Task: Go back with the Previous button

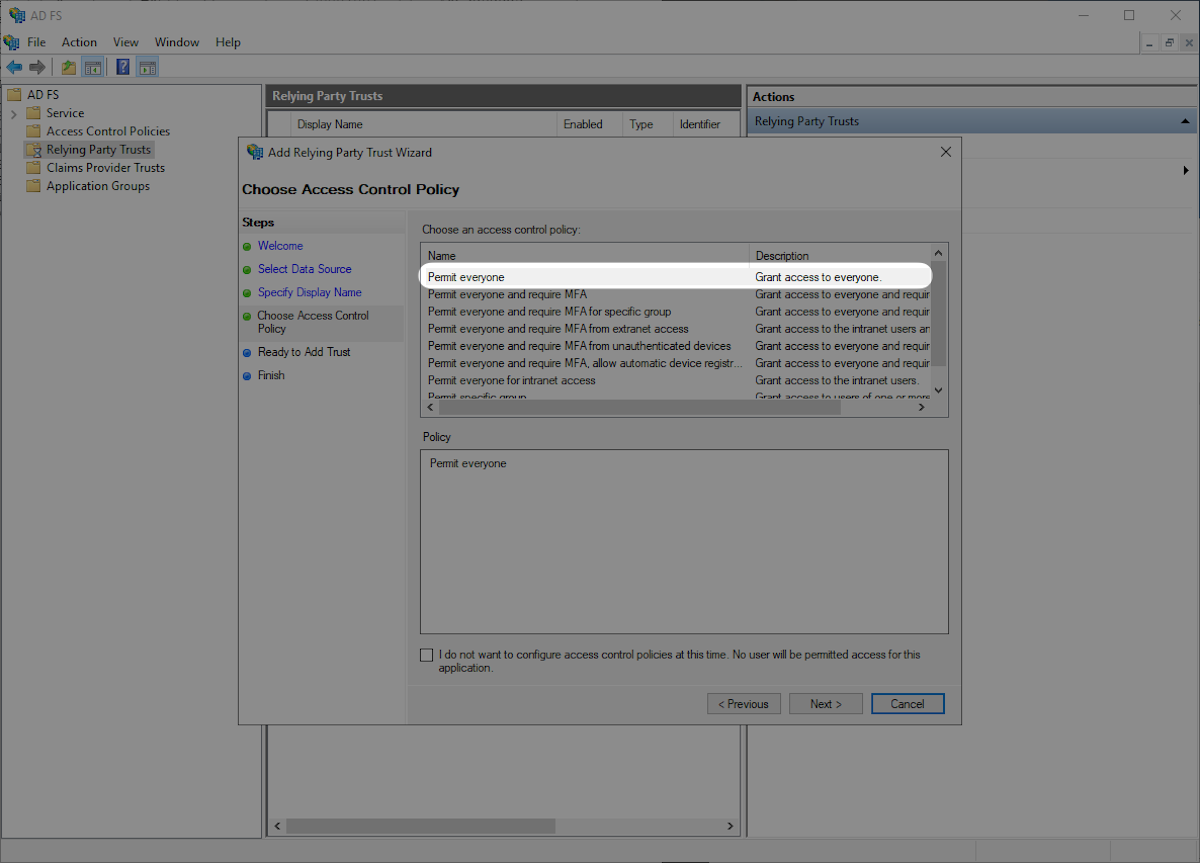Action: click(743, 703)
